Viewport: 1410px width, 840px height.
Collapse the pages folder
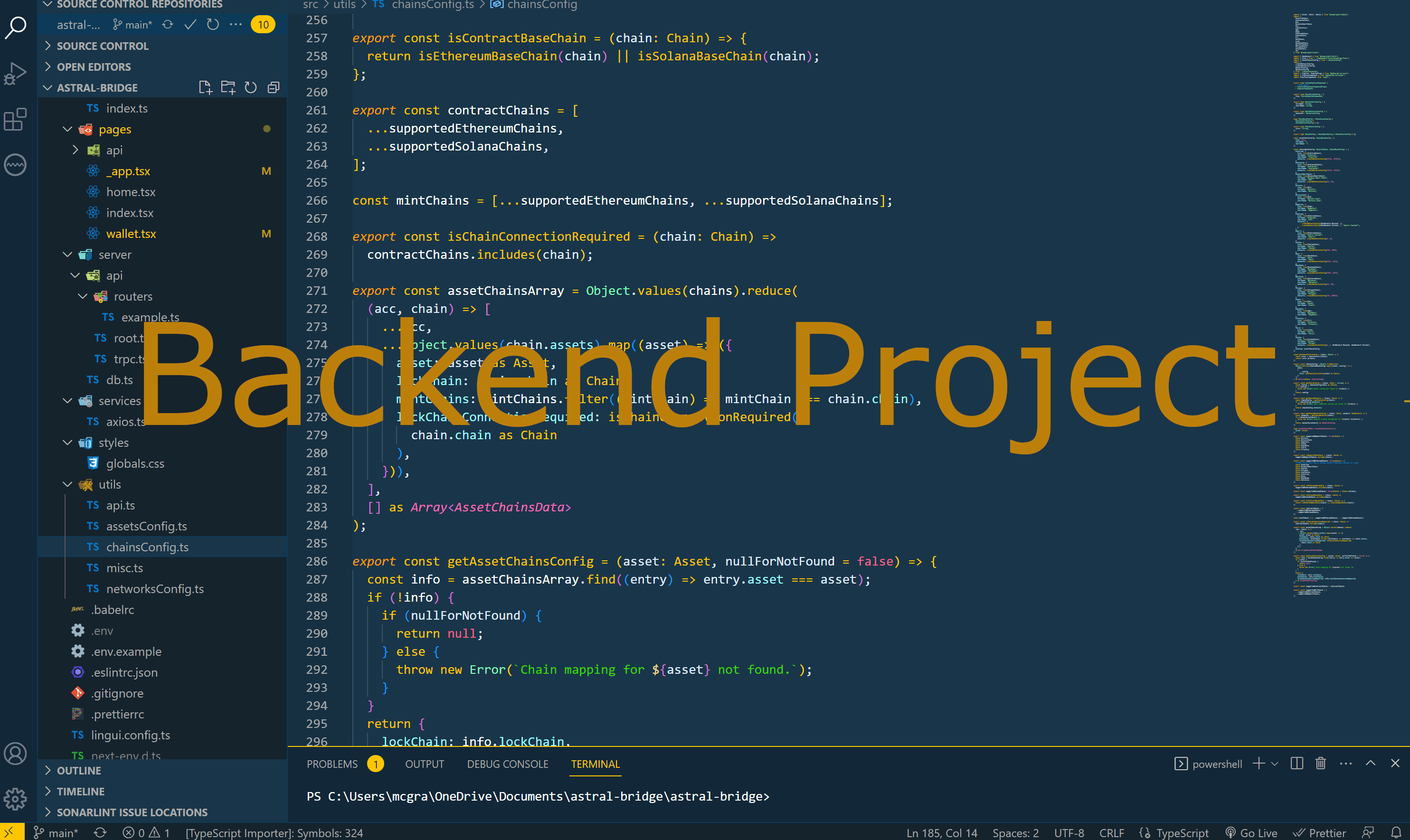67,129
